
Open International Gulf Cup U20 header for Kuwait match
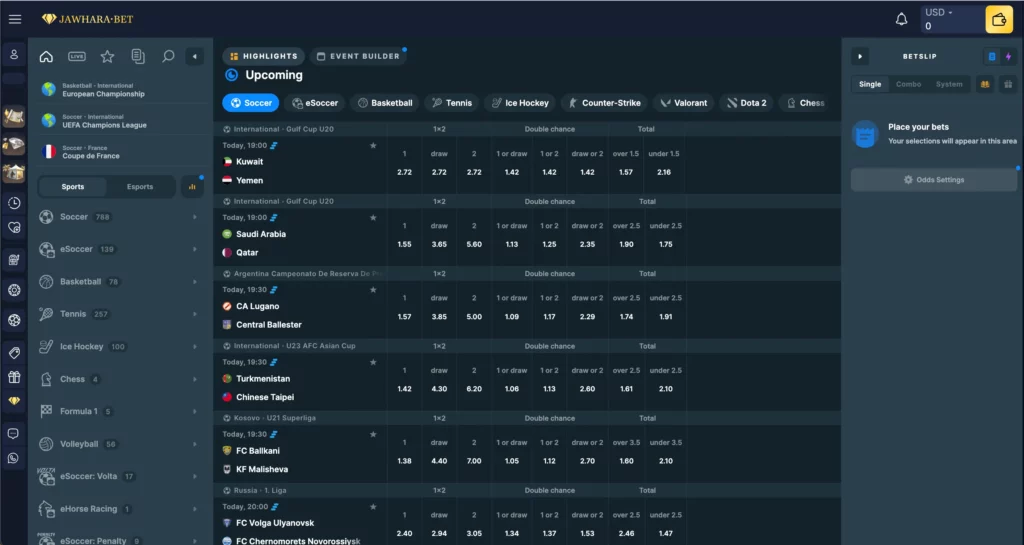pos(283,129)
